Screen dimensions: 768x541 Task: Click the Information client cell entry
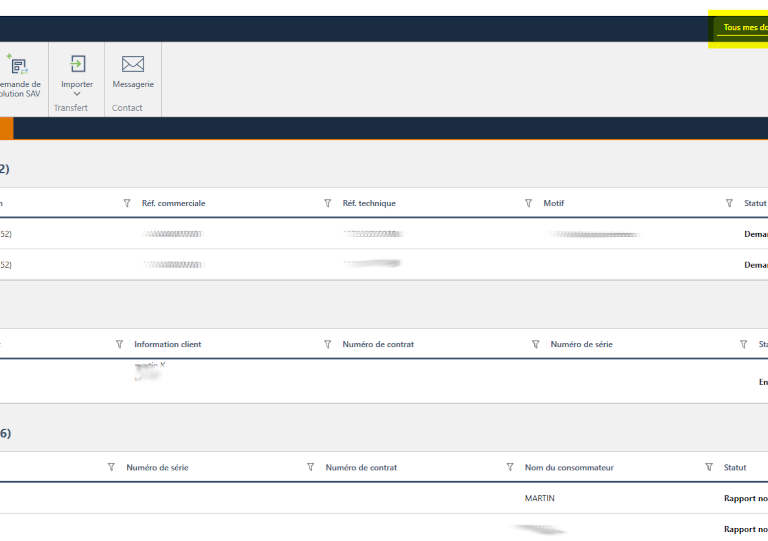[149, 372]
